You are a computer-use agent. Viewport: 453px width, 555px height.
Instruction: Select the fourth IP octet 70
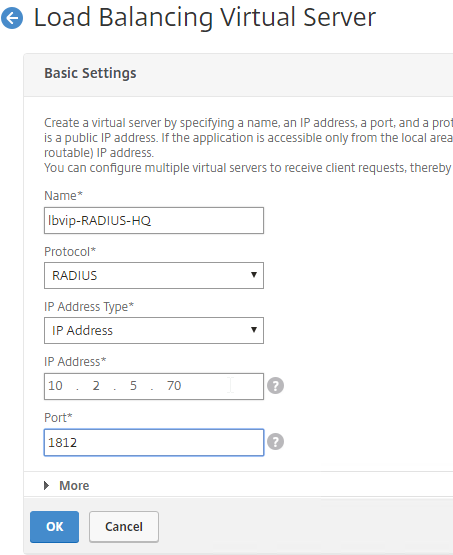[174, 386]
